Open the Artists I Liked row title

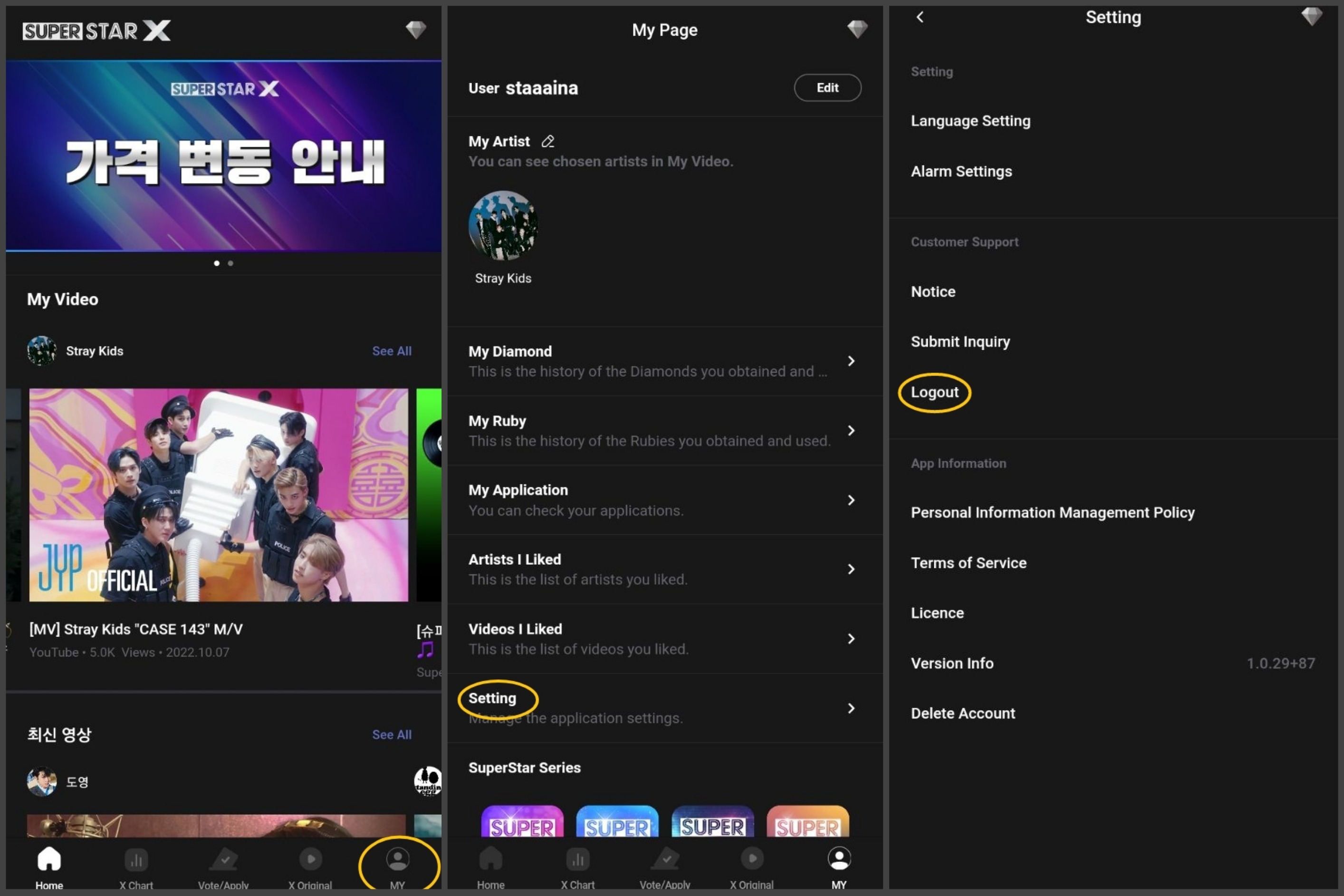pyautogui.click(x=515, y=559)
